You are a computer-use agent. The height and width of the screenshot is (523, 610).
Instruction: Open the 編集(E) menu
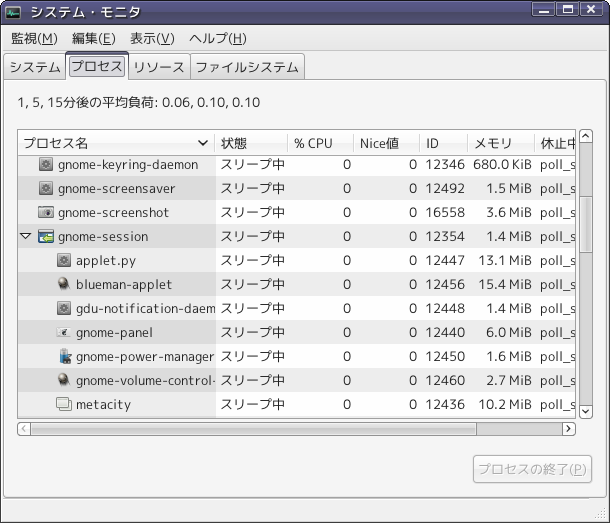point(94,39)
